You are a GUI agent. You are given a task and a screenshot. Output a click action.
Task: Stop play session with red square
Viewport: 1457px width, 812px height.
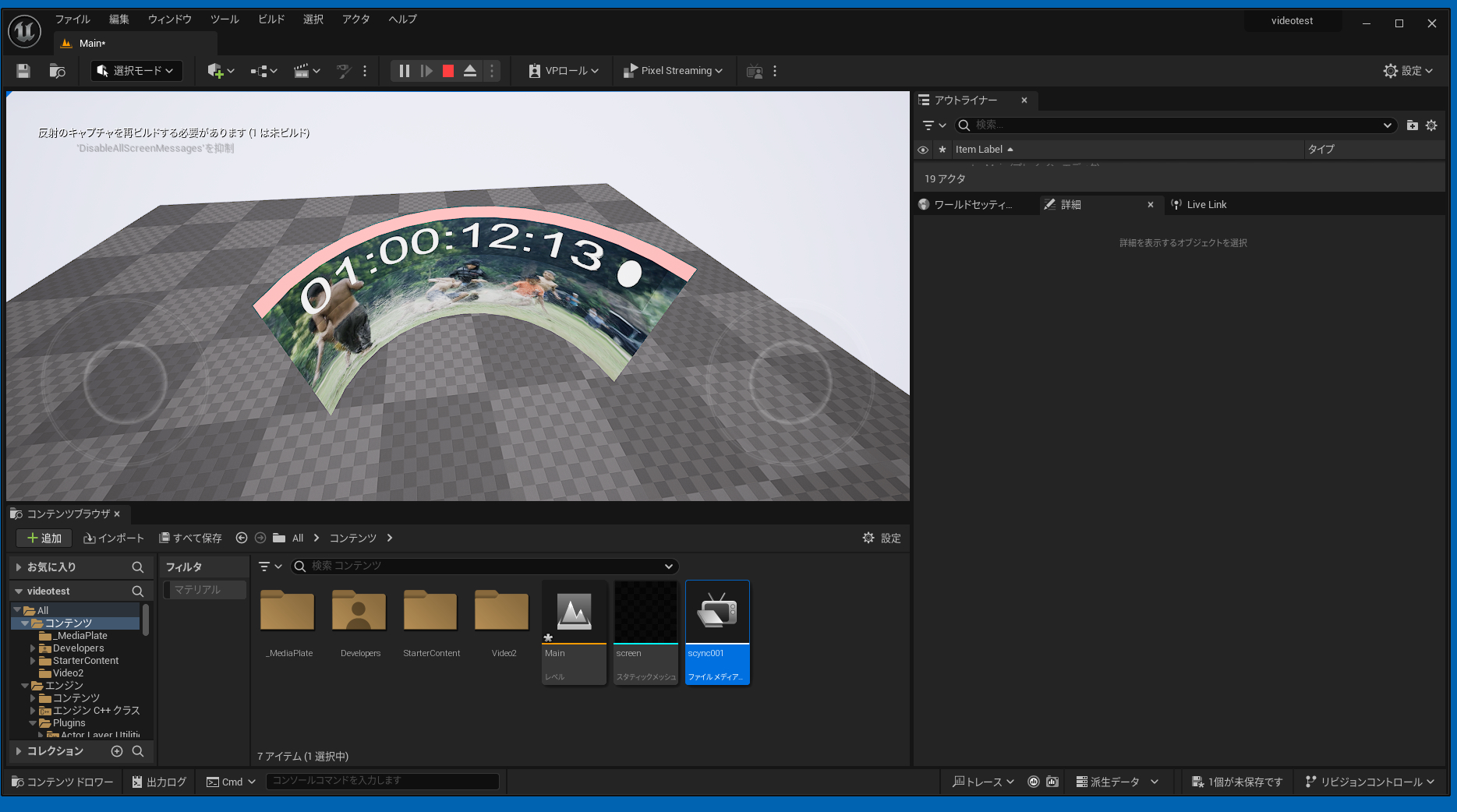(448, 71)
